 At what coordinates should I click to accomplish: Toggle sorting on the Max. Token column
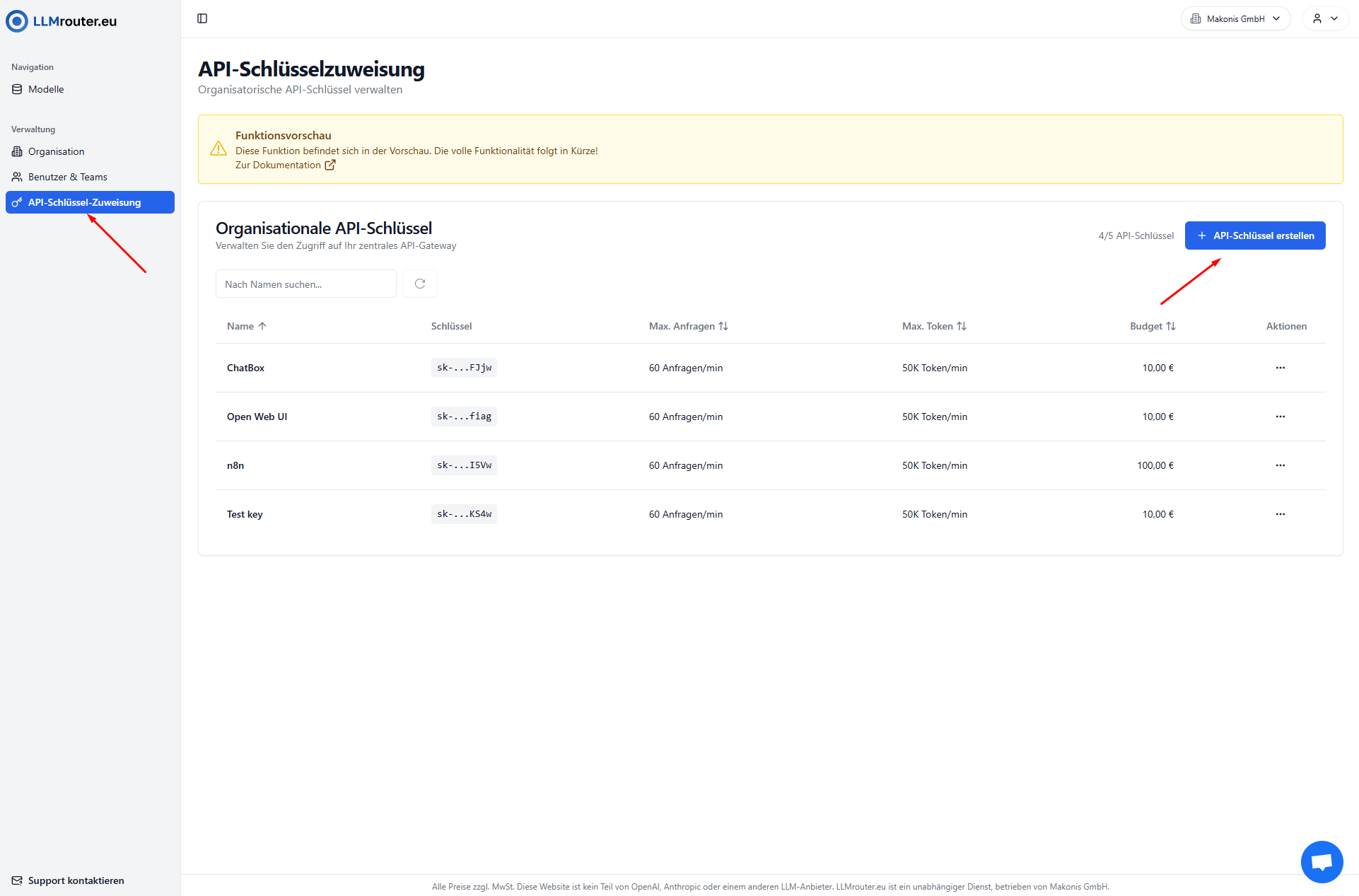point(962,325)
